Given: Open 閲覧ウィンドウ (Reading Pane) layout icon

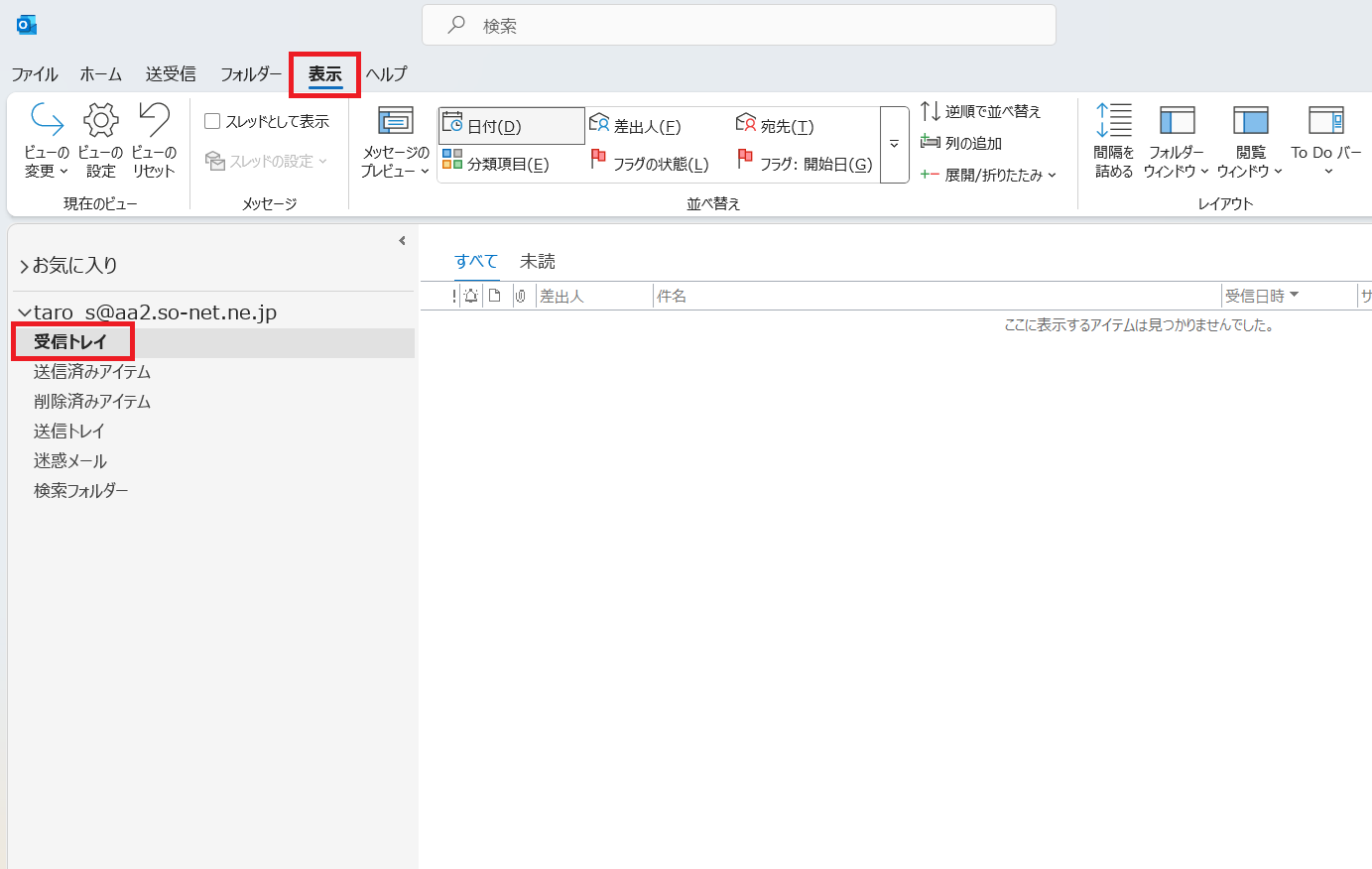Looking at the screenshot, I should coord(1250,121).
